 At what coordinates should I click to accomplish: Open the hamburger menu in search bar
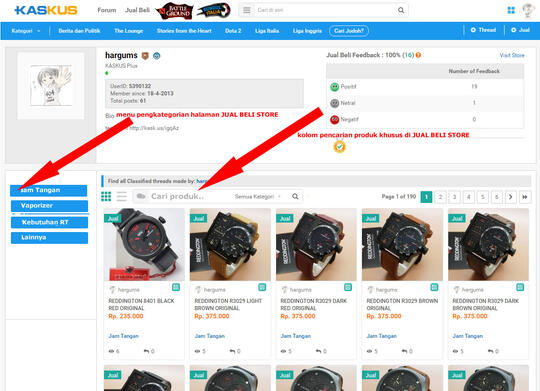(247, 10)
